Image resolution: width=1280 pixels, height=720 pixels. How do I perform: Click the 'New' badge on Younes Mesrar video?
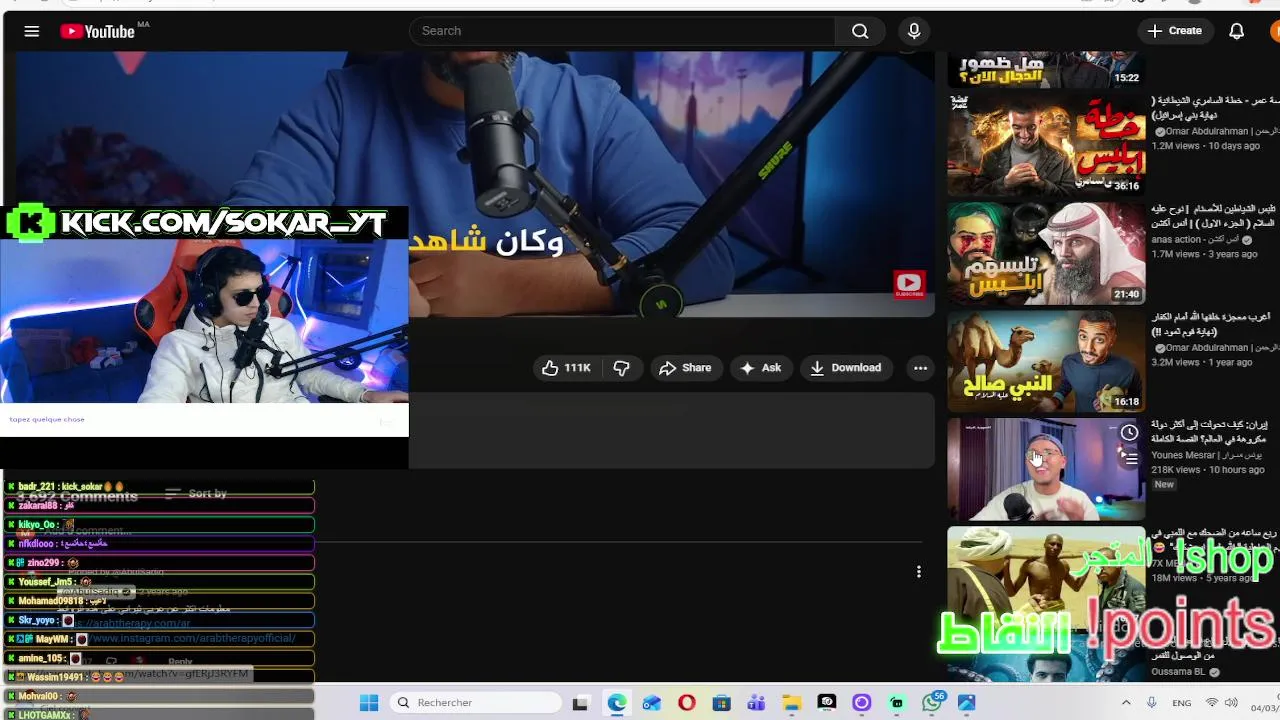click(x=1164, y=485)
